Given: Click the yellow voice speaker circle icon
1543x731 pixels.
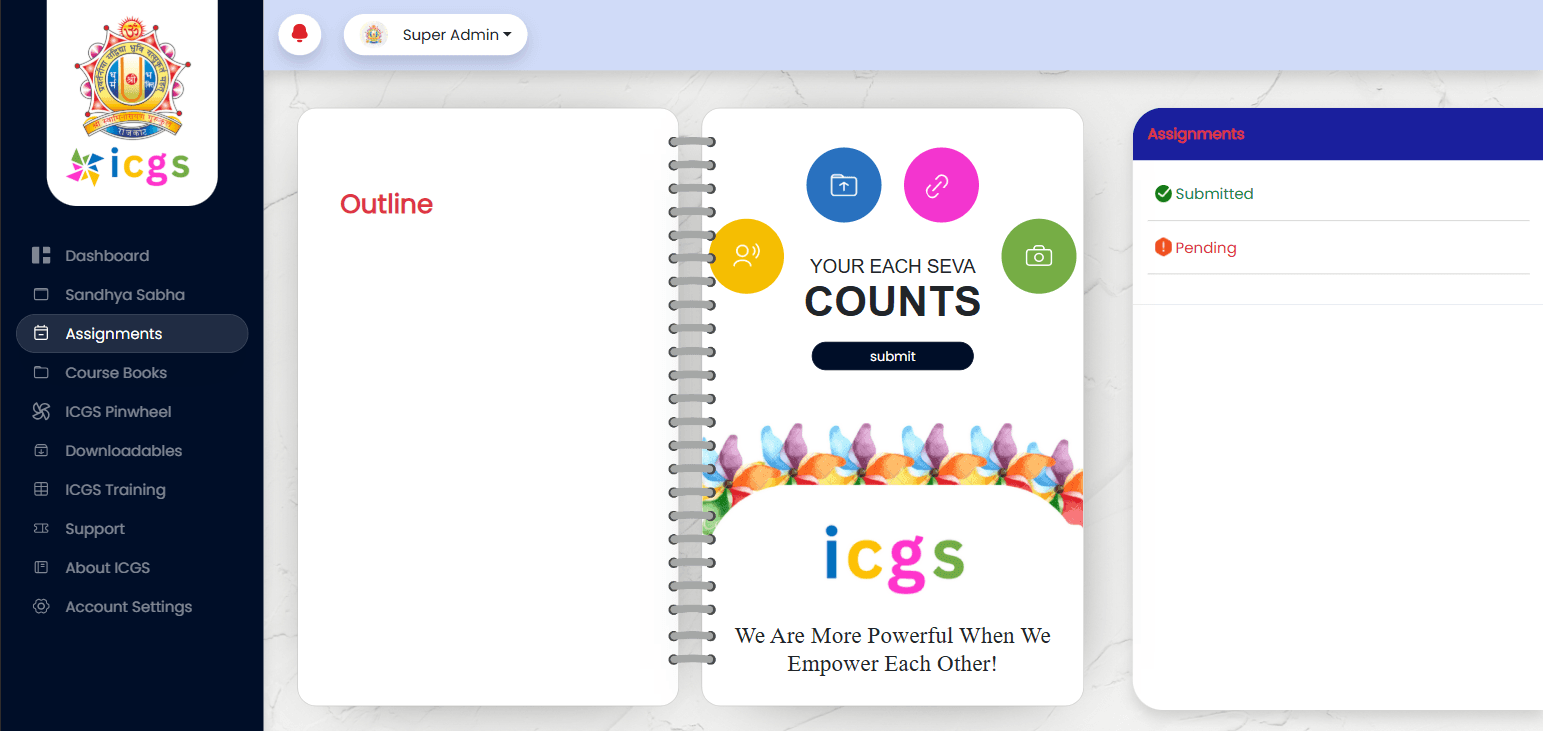Looking at the screenshot, I should (x=746, y=256).
